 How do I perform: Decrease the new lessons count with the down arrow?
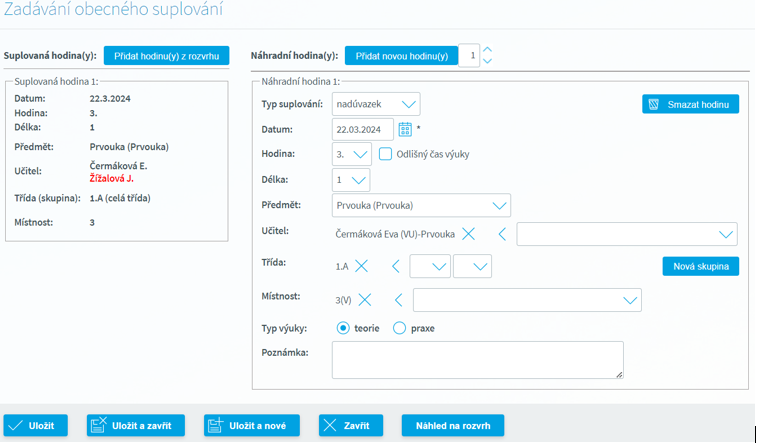point(487,61)
